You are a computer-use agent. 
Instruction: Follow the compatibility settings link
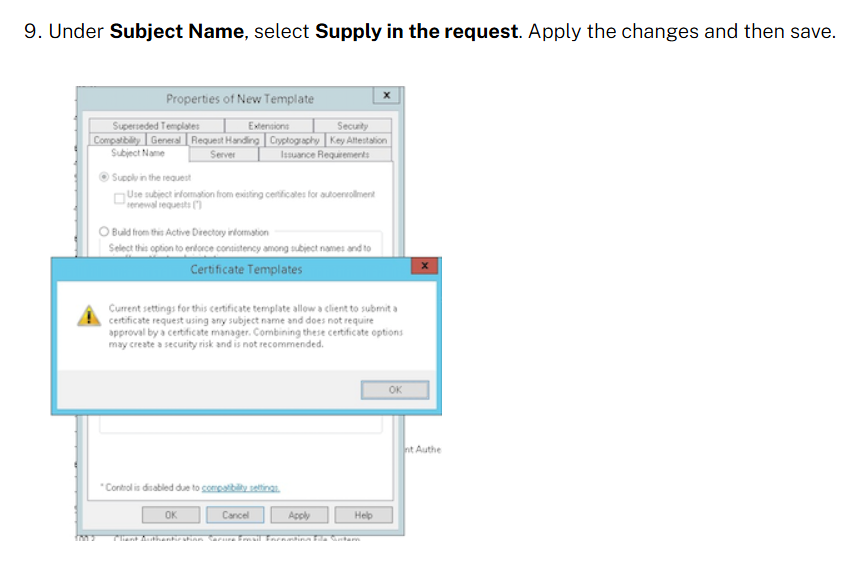click(x=240, y=487)
